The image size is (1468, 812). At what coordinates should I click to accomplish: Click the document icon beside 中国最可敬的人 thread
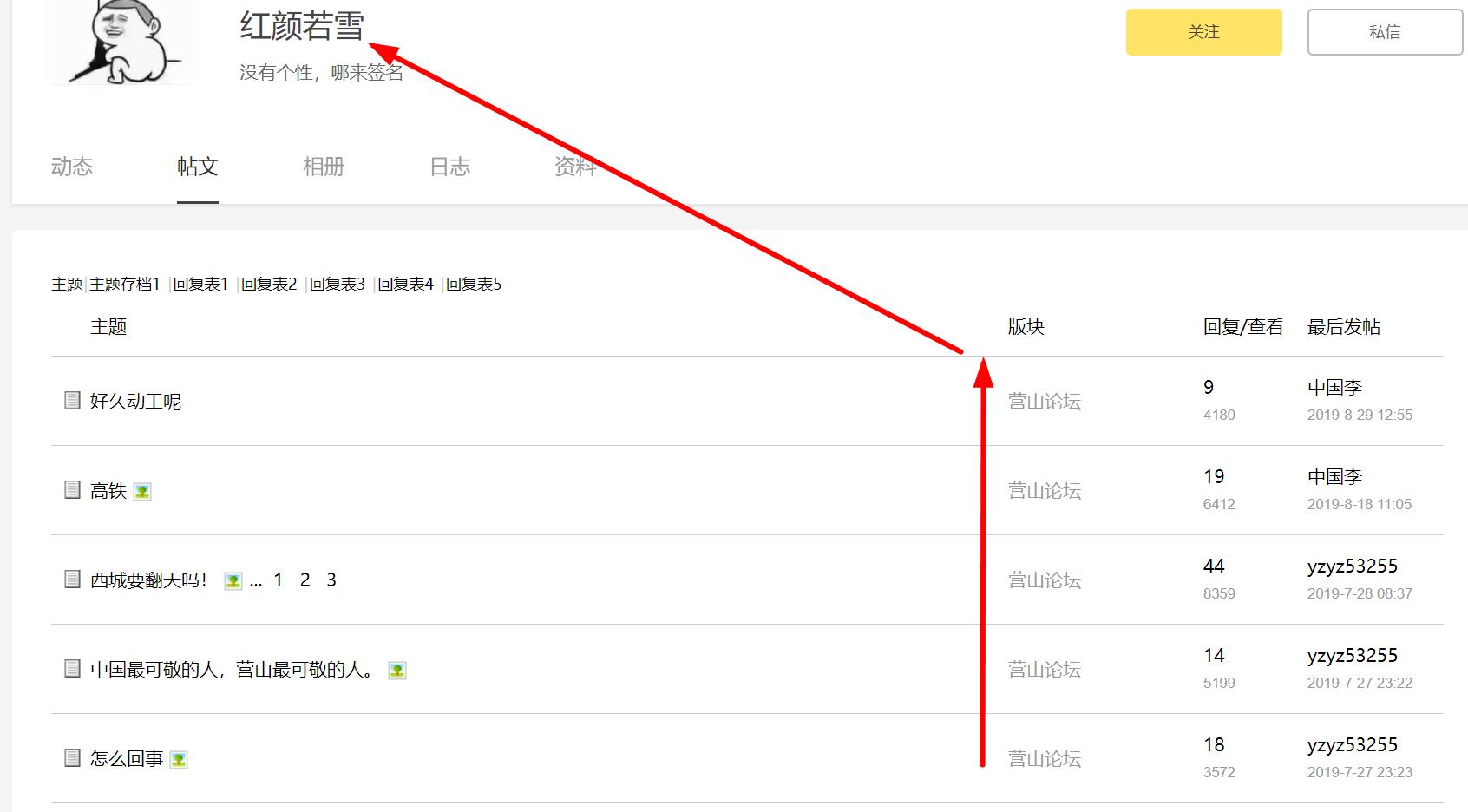[73, 668]
